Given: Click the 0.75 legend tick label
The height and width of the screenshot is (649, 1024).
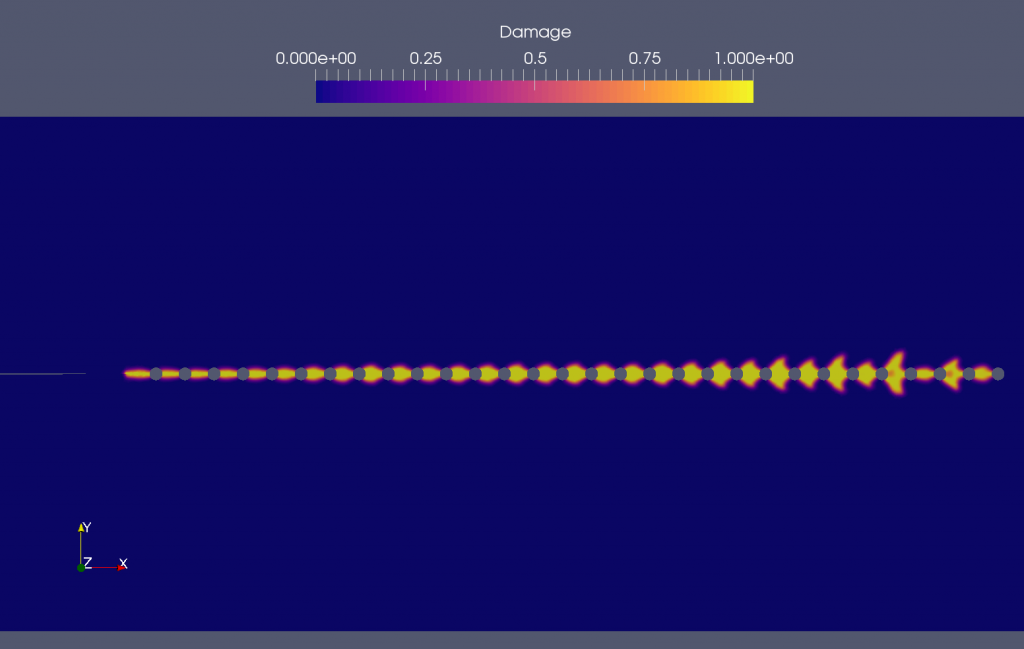Looking at the screenshot, I should pyautogui.click(x=644, y=59).
